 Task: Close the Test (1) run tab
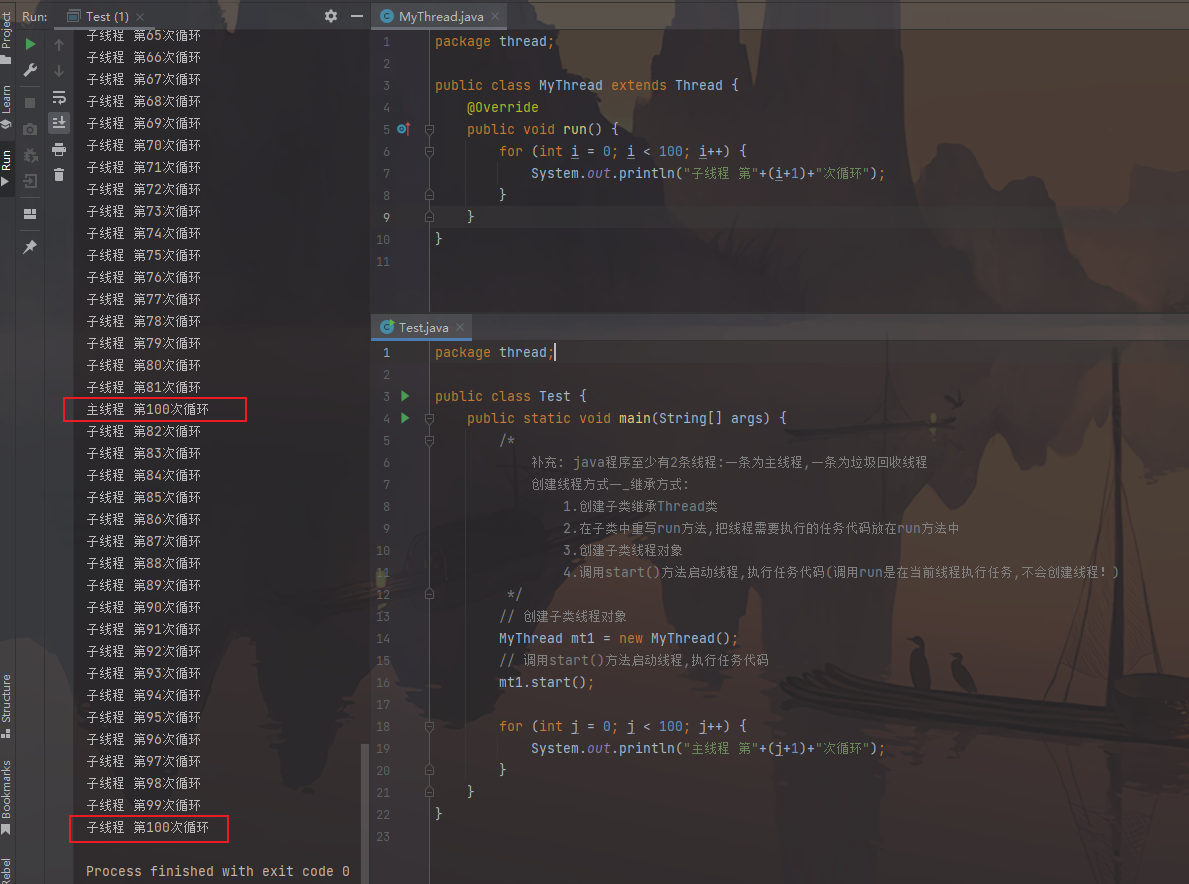pos(141,16)
